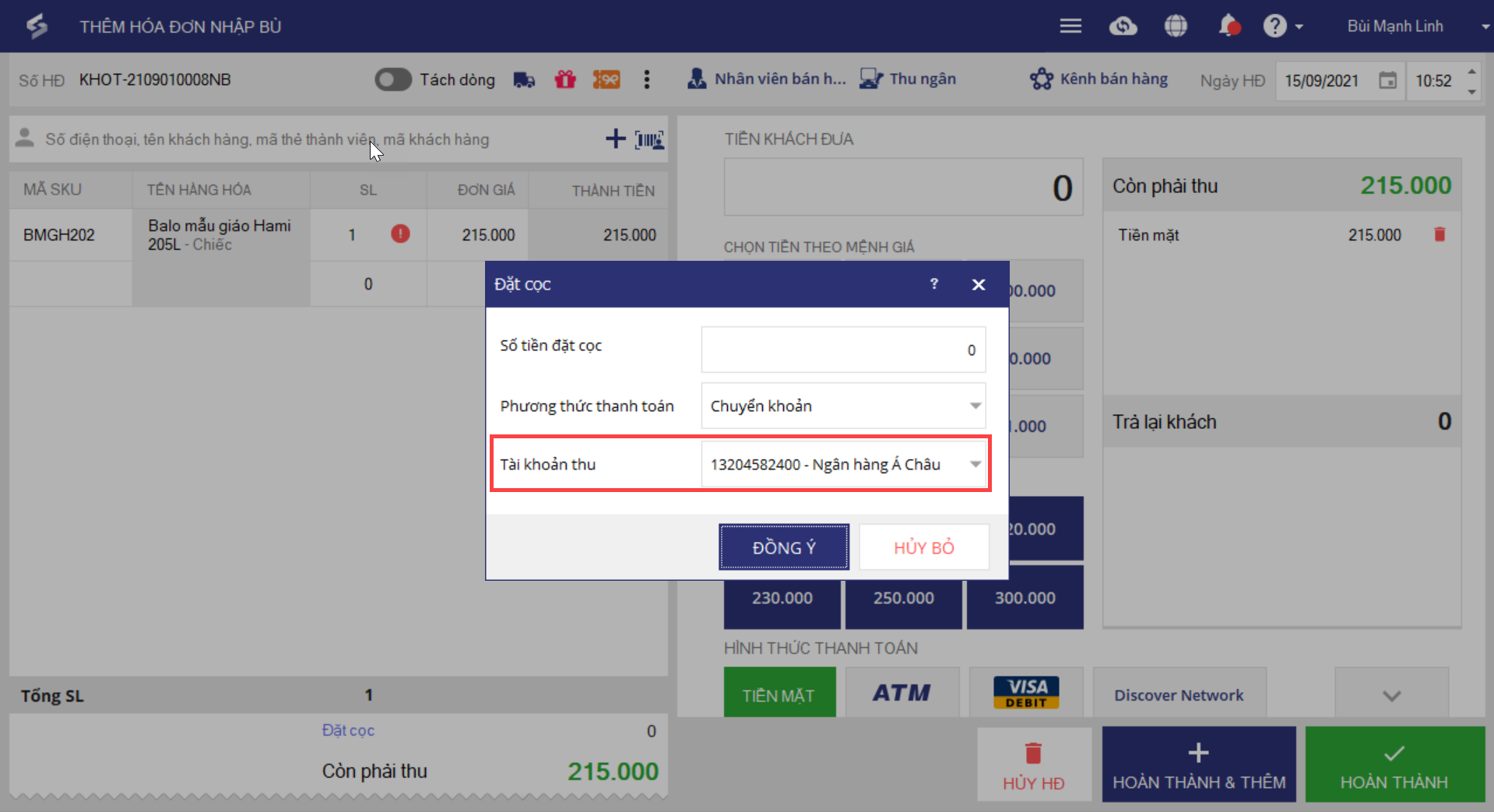
Task: Click the Tiền khách đưa amount field
Action: [903, 187]
